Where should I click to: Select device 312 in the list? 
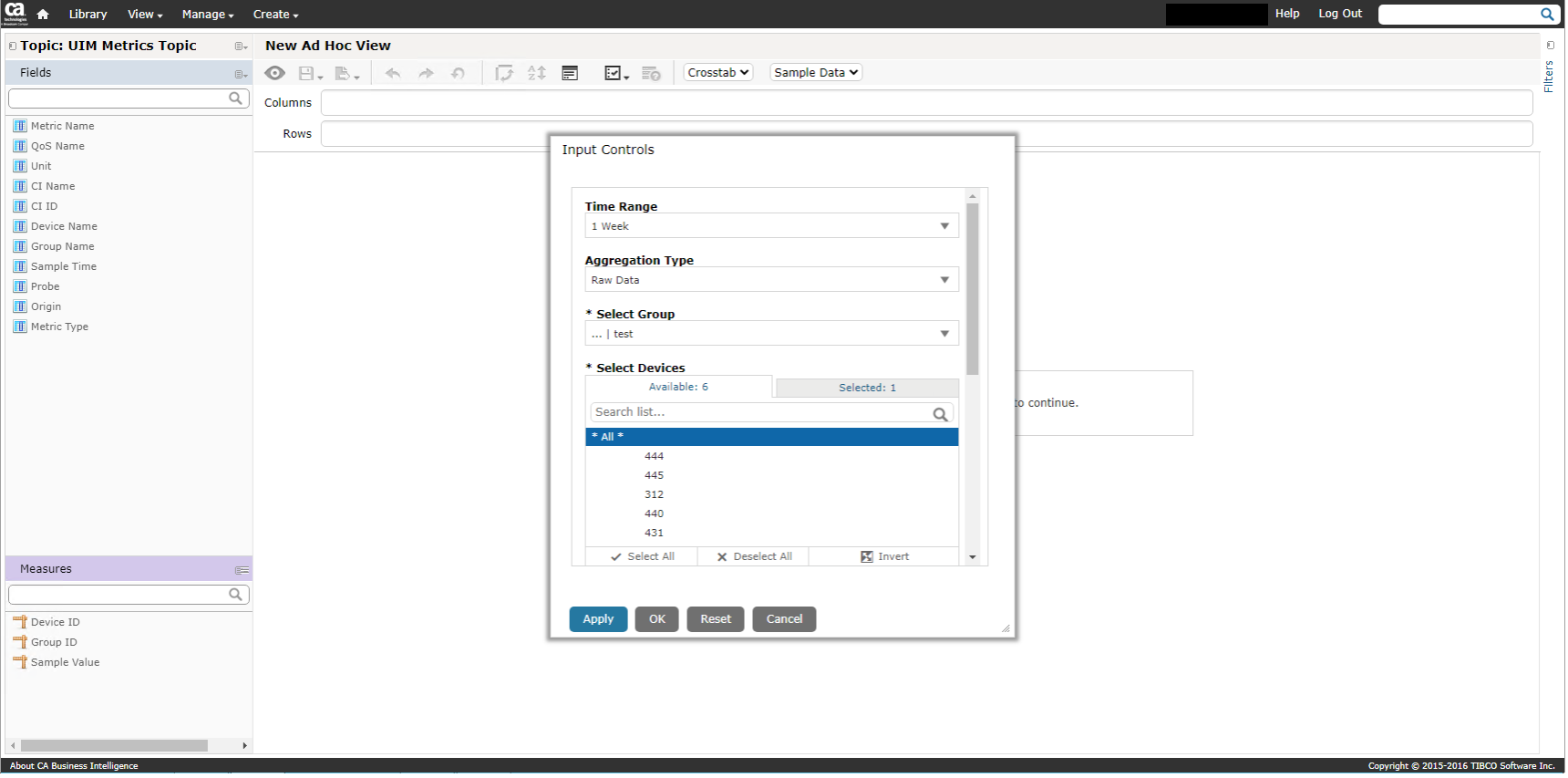[654, 494]
